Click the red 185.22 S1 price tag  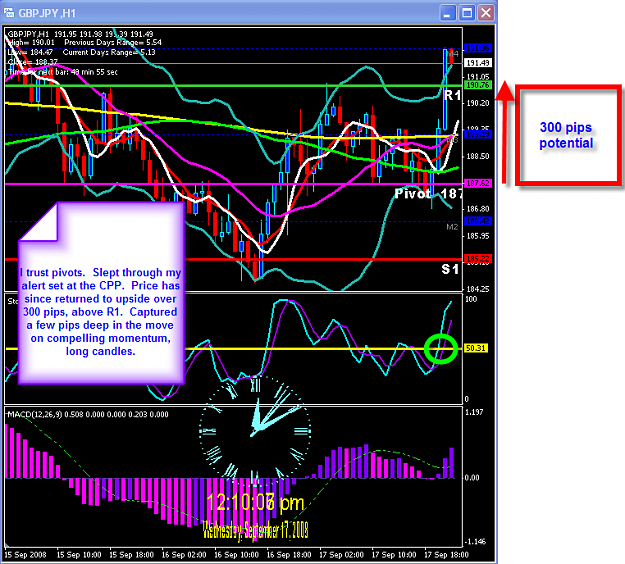[478, 259]
